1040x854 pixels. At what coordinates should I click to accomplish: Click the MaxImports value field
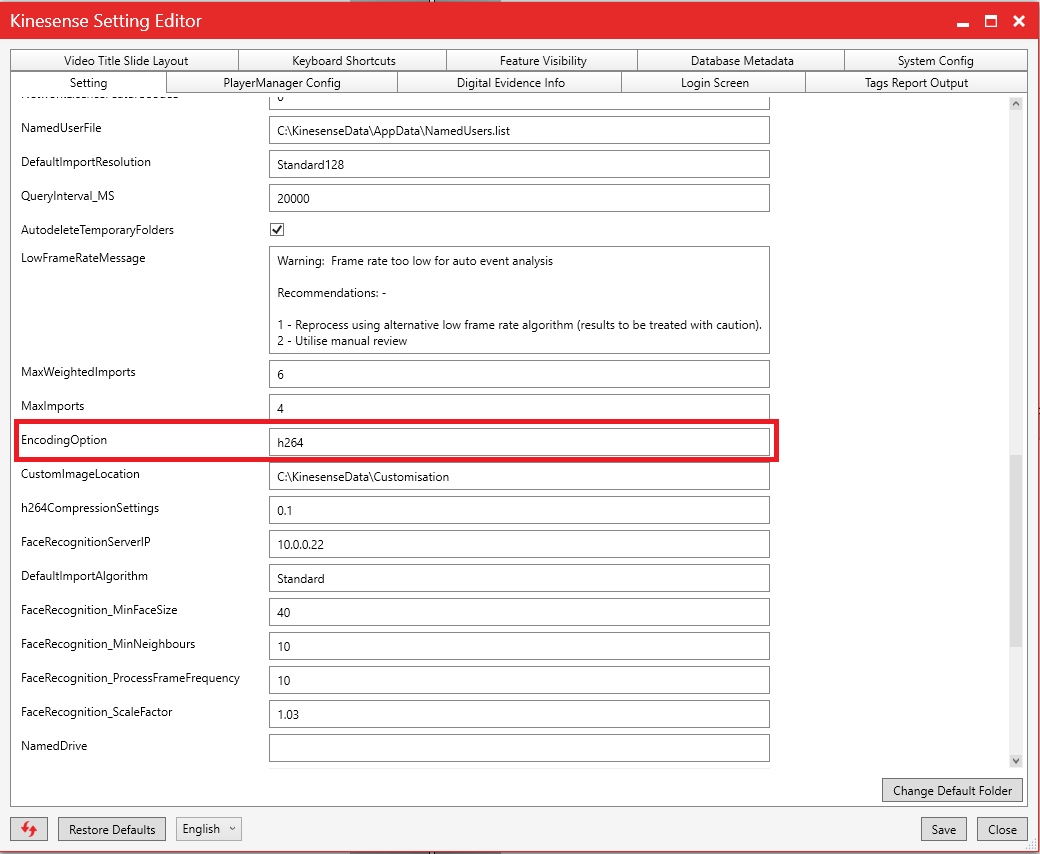point(519,408)
